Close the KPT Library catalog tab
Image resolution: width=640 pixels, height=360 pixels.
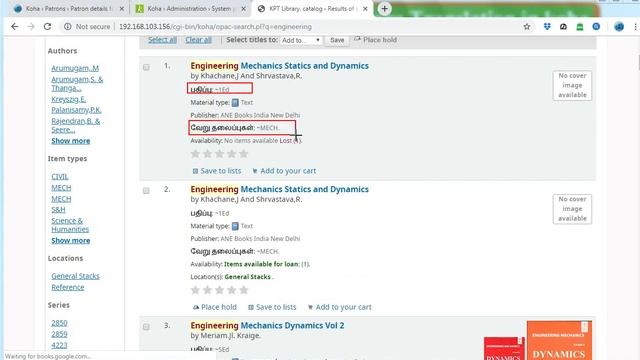pos(365,9)
